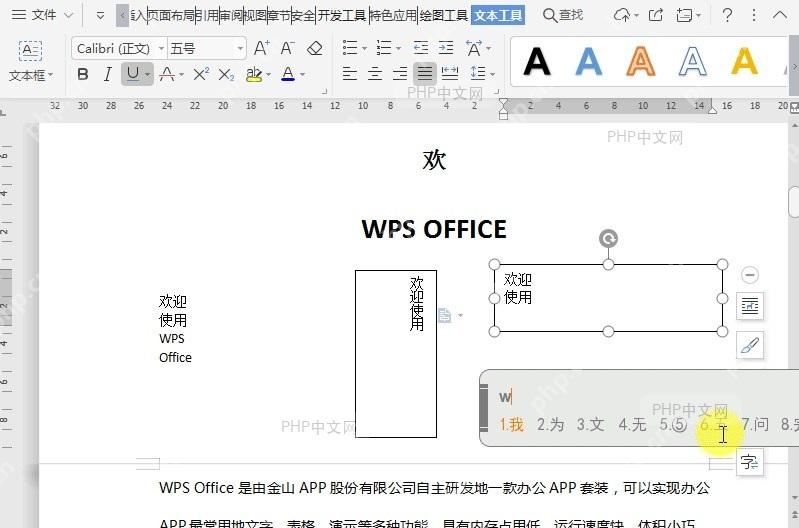The height and width of the screenshot is (528, 799).
Task: Open underline style dropdown arrow
Action: click(148, 75)
